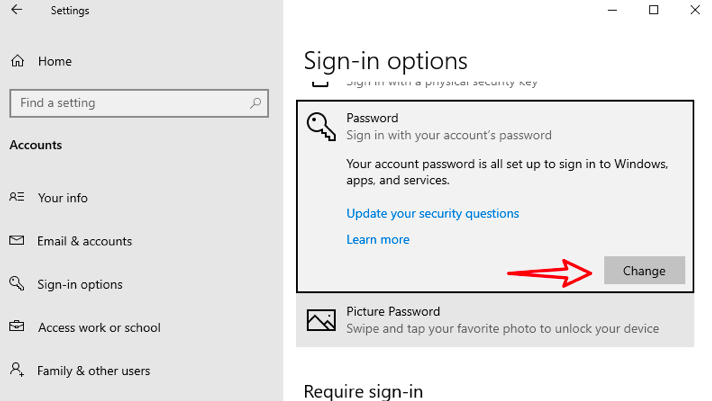
Task: Open the Your info page
Action: click(x=63, y=198)
